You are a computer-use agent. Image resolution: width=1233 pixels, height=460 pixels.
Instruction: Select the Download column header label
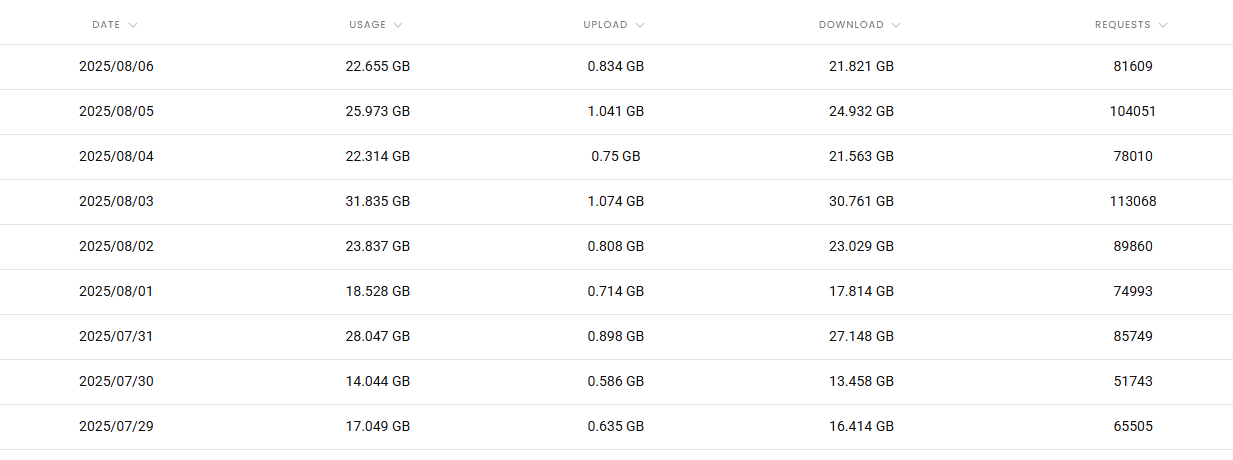pos(851,25)
